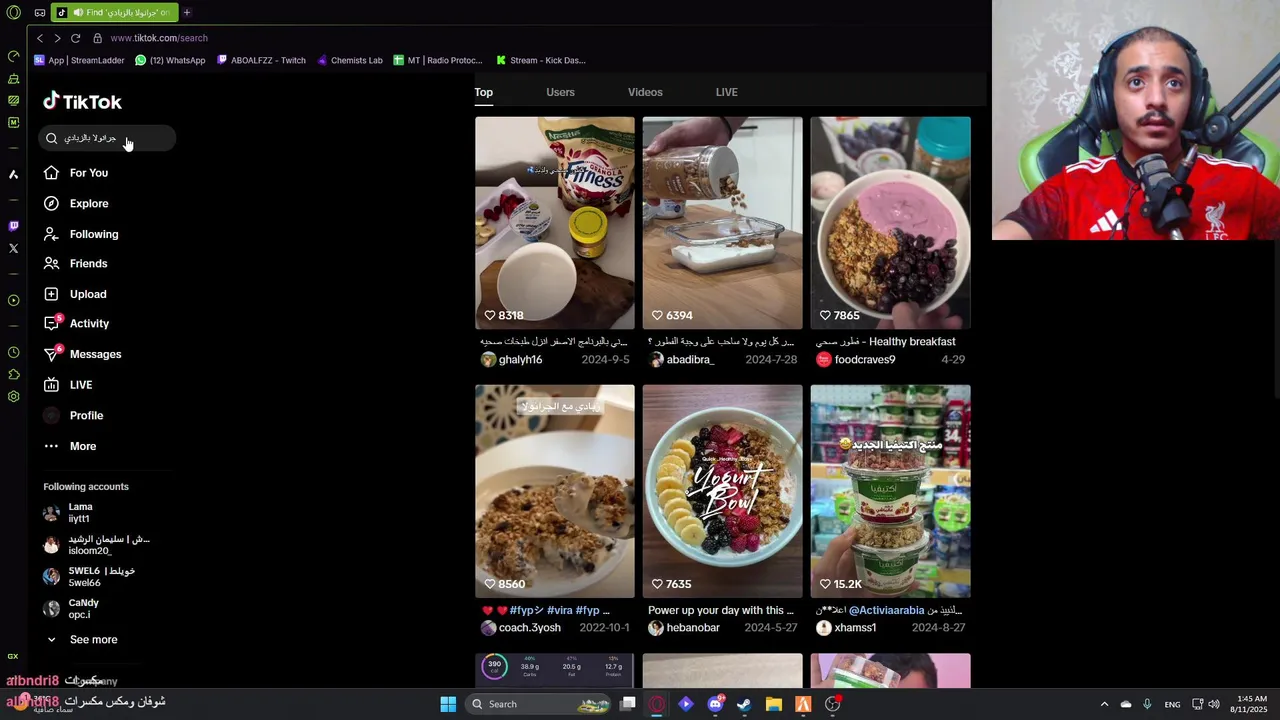Click the 'Power up your day with this' caption
The height and width of the screenshot is (720, 1280).
pos(721,610)
